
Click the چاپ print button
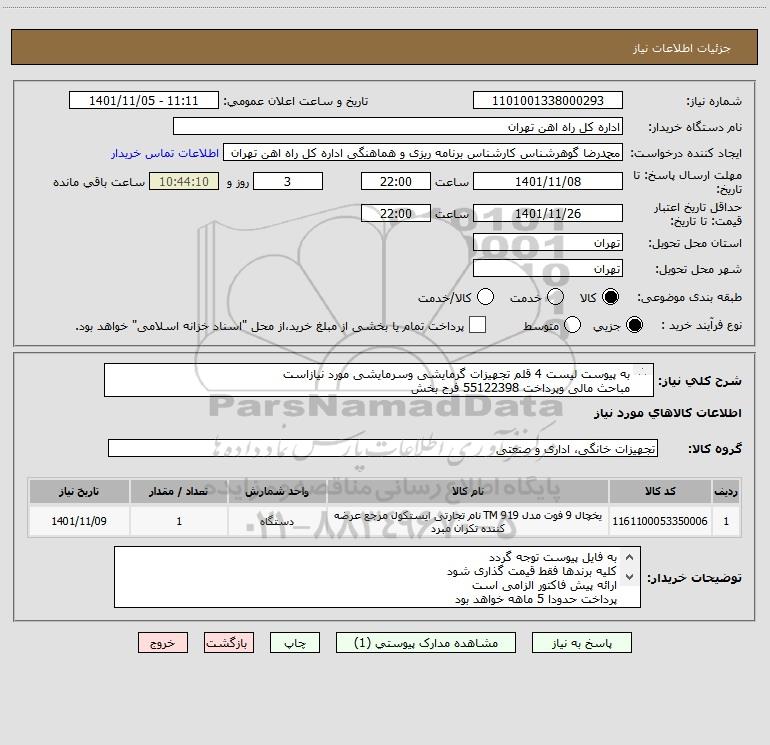(295, 643)
